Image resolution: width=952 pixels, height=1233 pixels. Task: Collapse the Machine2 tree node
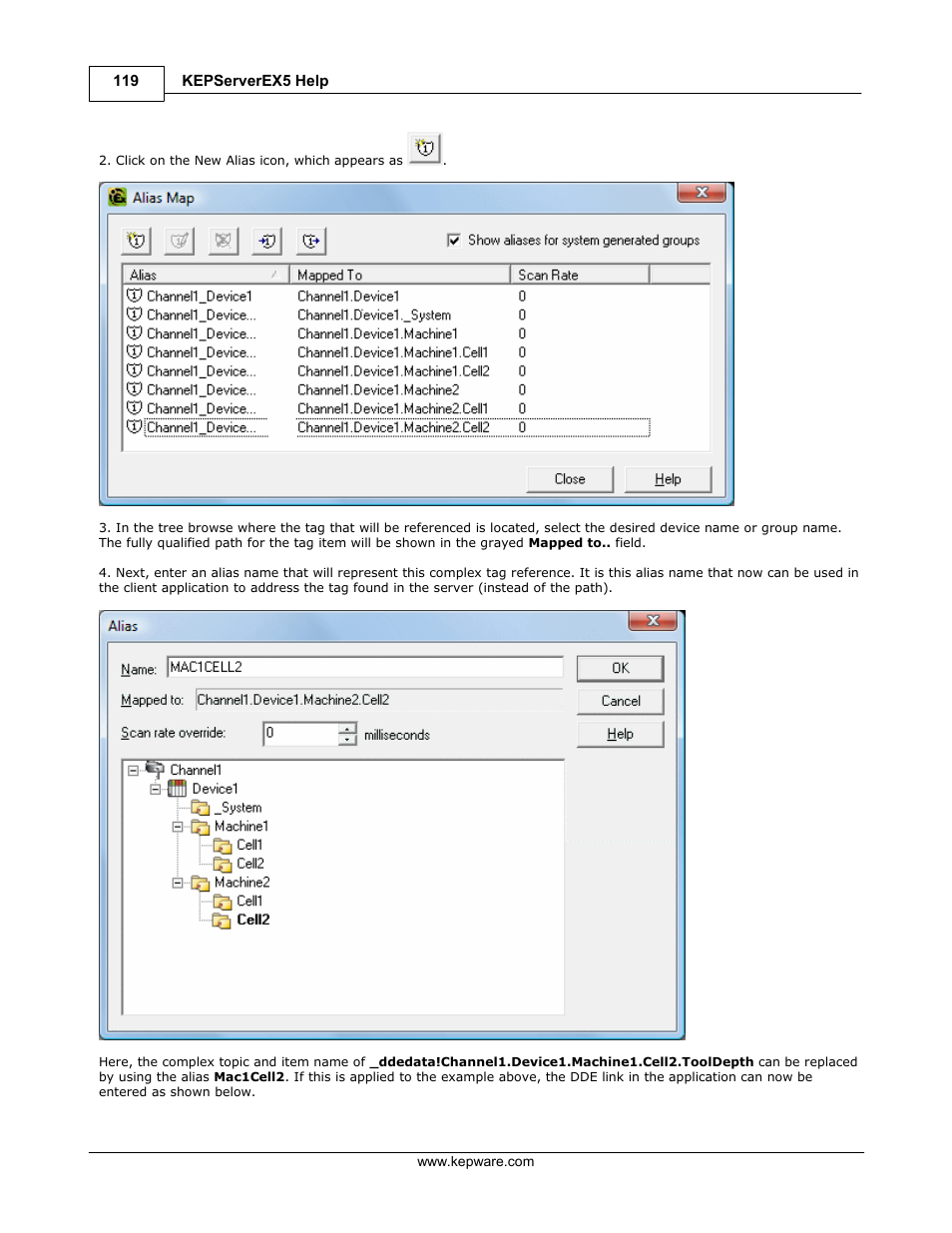[178, 883]
